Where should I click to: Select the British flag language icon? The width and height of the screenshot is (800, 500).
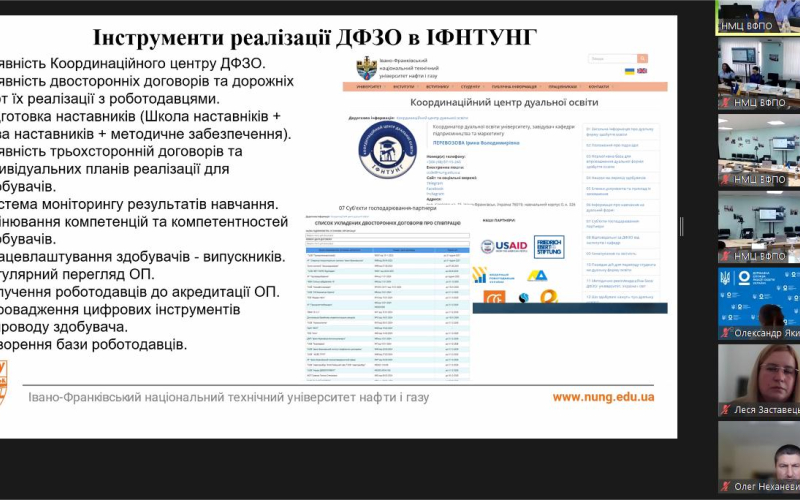click(642, 71)
